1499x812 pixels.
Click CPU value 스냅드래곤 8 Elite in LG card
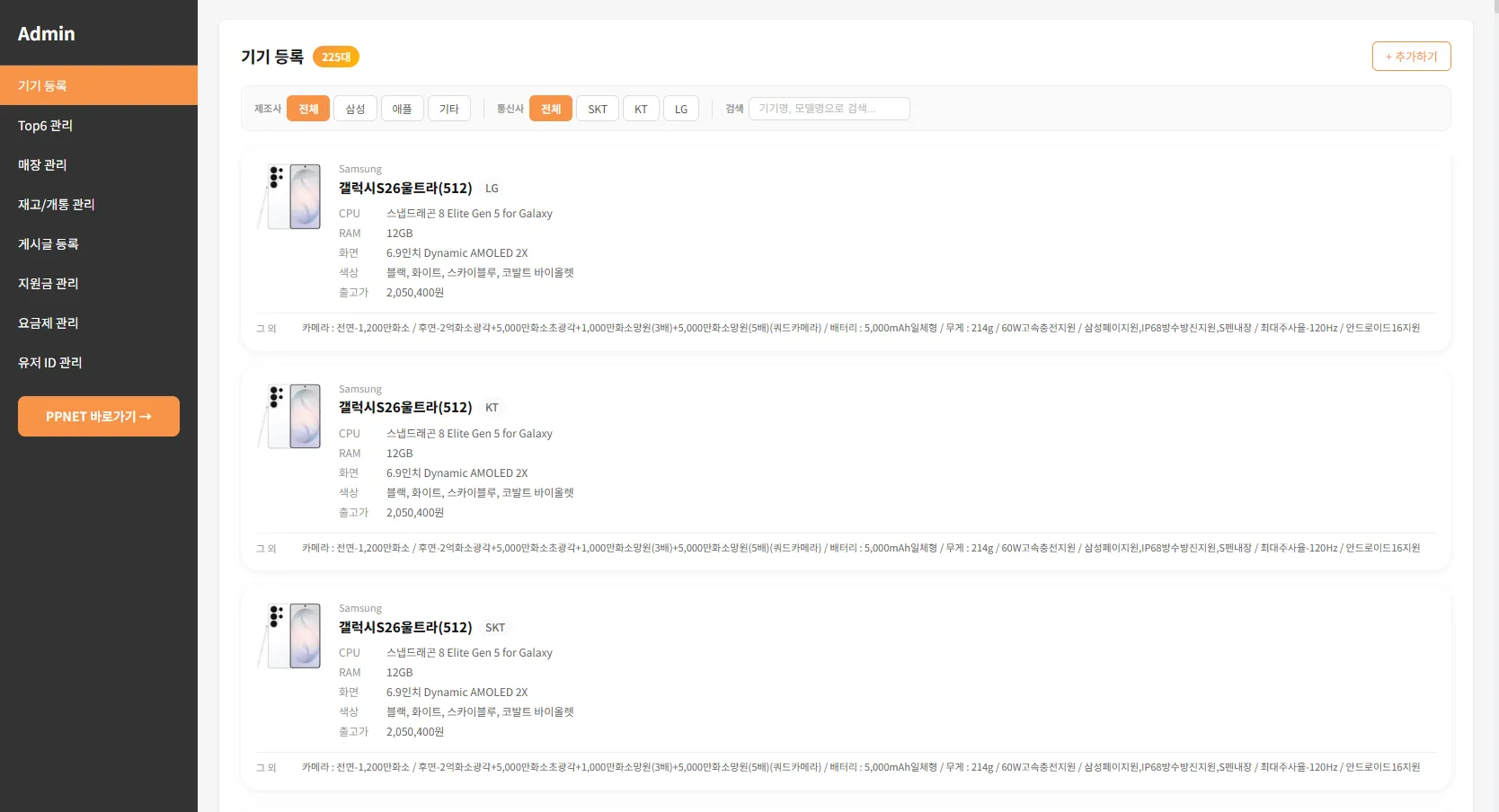[x=469, y=214]
